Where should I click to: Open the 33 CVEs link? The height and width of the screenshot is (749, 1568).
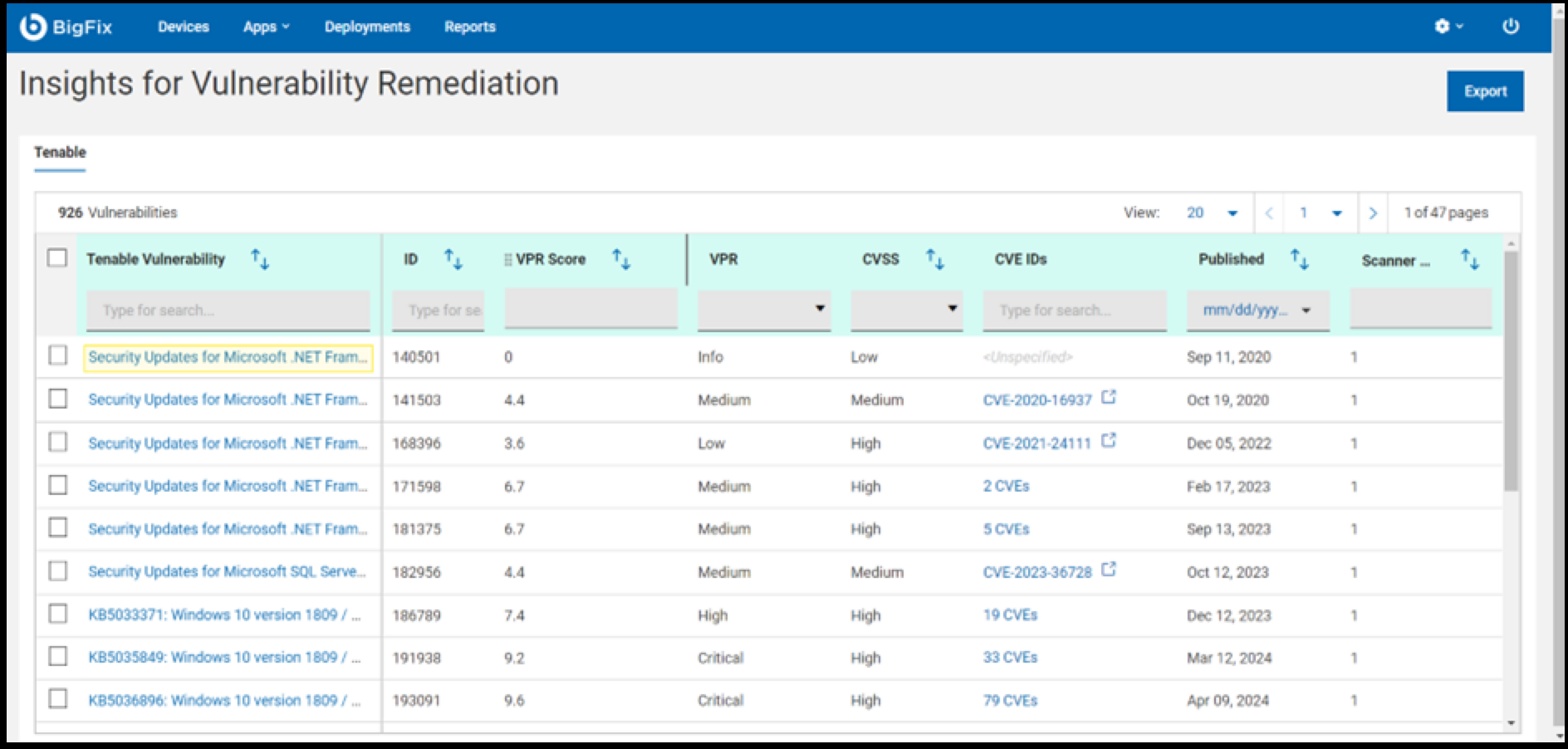coord(1009,657)
